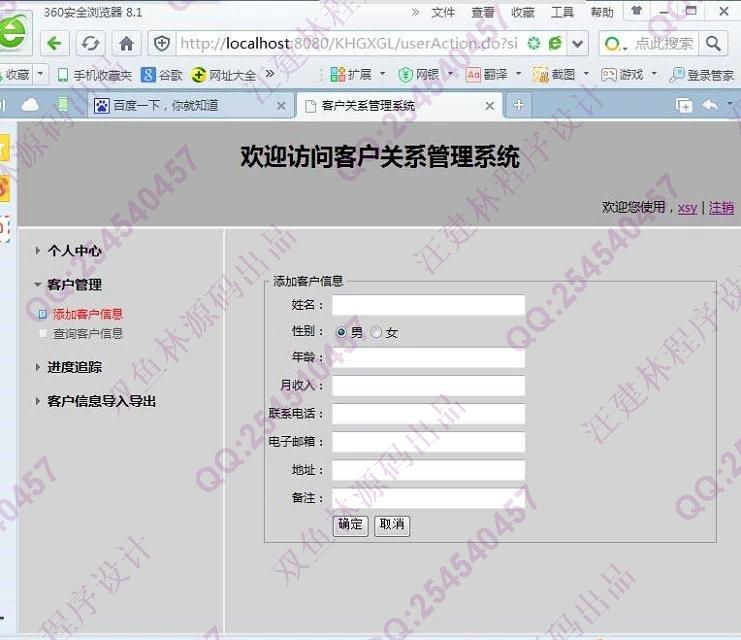Open 添加客户信息 in sidebar

pos(88,314)
